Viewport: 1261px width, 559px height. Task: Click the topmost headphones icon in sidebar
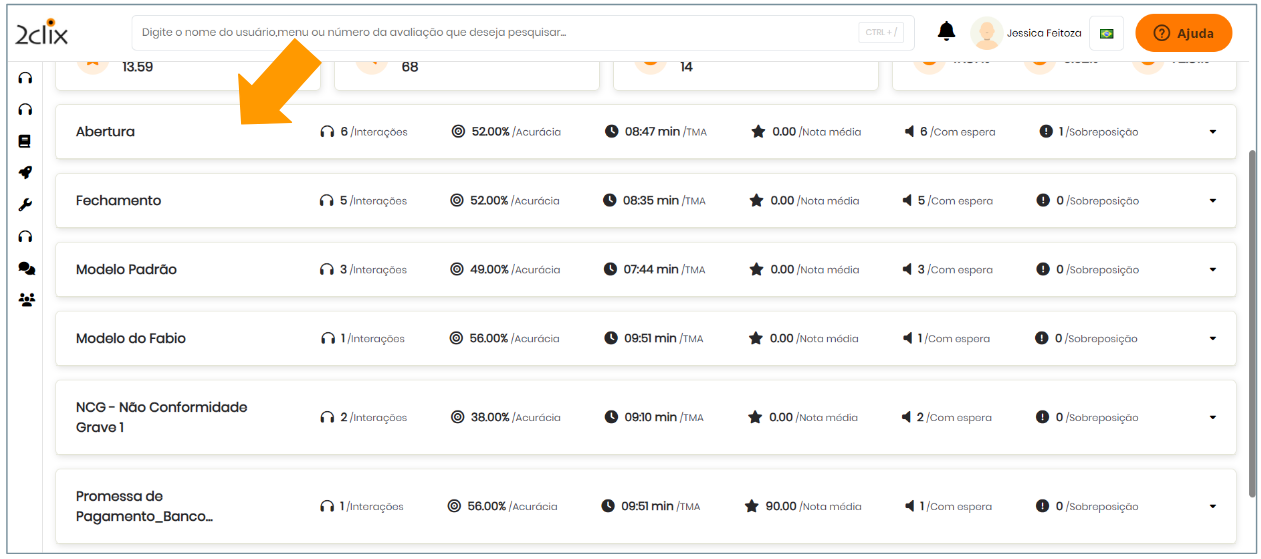pyautogui.click(x=25, y=78)
